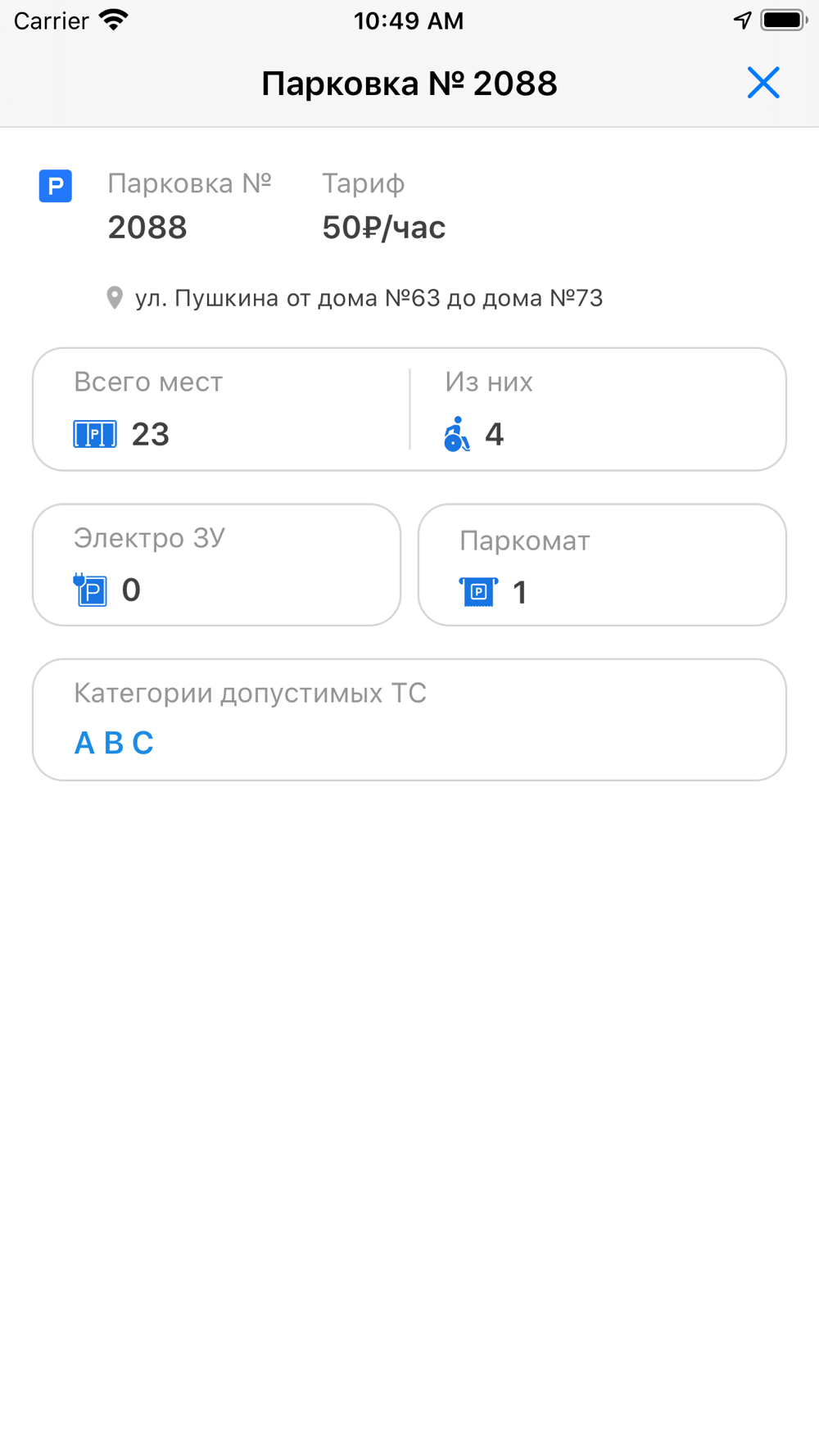Tap the A B C vehicle categories
819x1456 pixels.
114,743
